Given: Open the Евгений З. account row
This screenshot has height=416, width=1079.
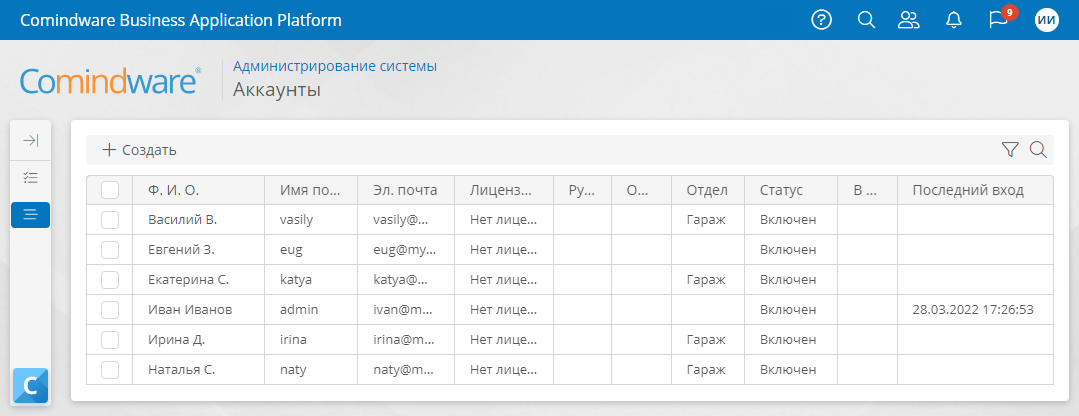Looking at the screenshot, I should (570, 250).
